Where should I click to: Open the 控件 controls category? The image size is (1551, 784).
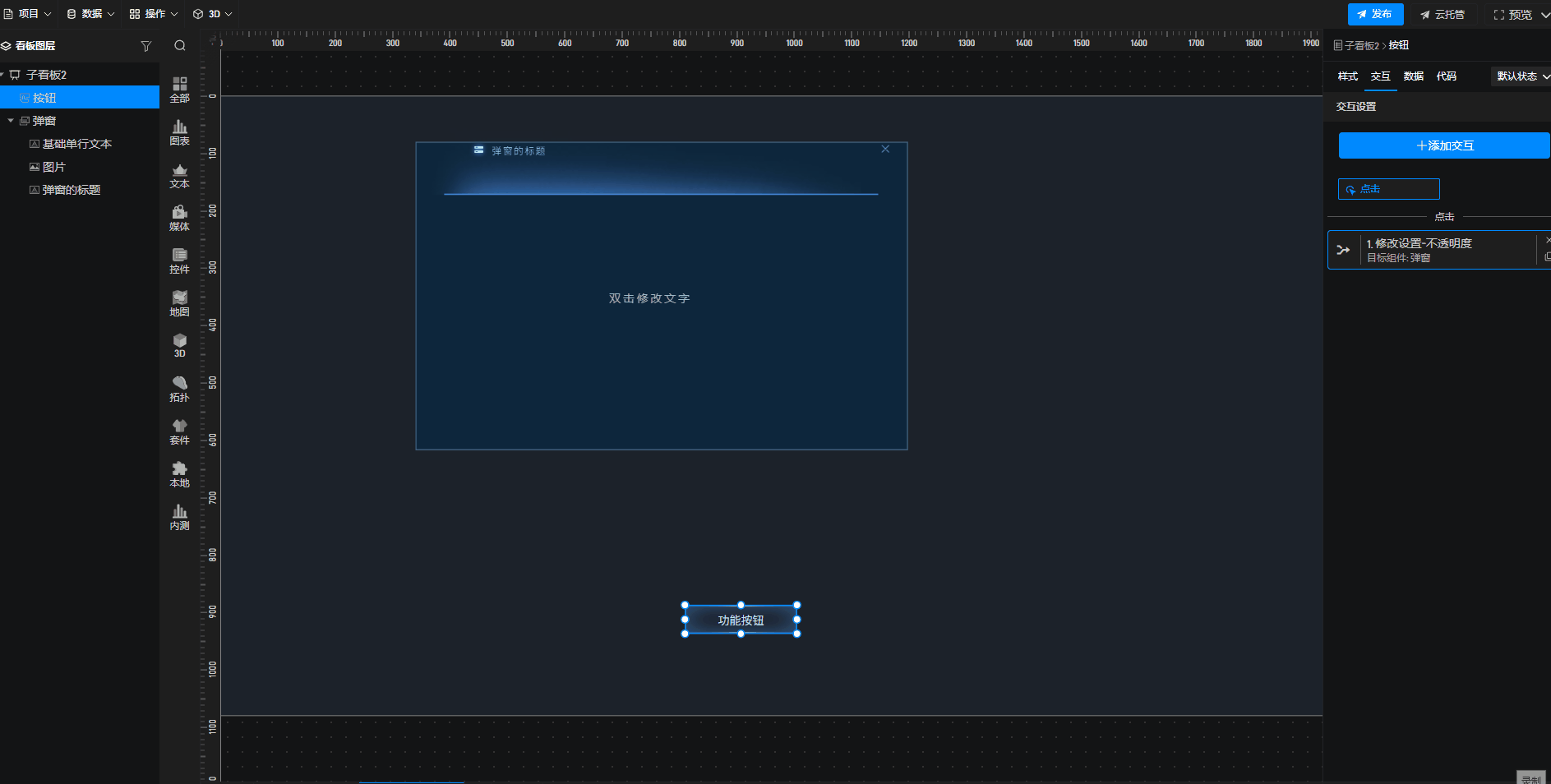179,261
